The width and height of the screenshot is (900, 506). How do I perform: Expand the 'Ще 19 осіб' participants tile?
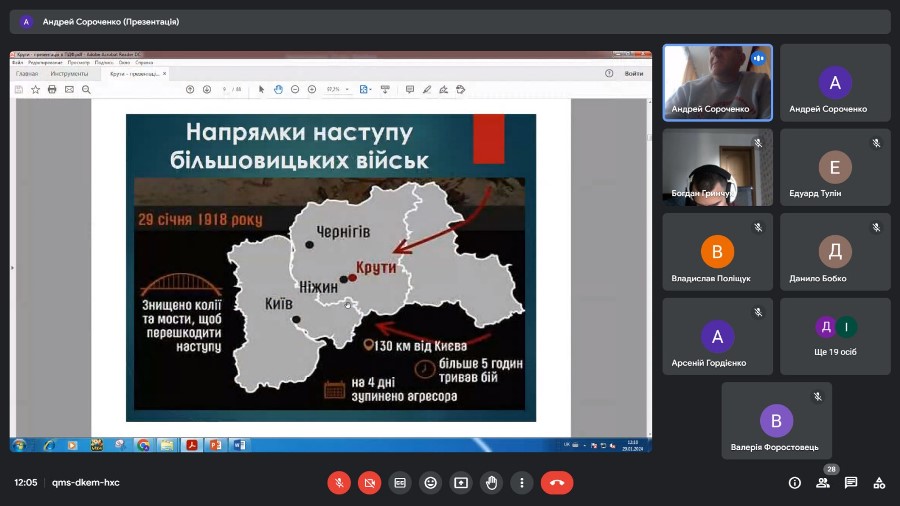coord(835,335)
